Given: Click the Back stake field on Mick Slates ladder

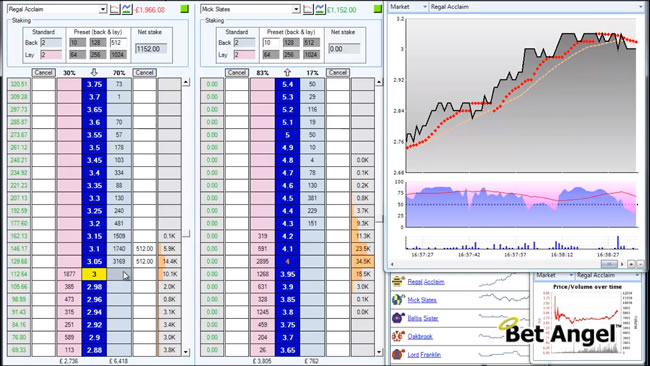Looking at the screenshot, I should click(x=244, y=43).
